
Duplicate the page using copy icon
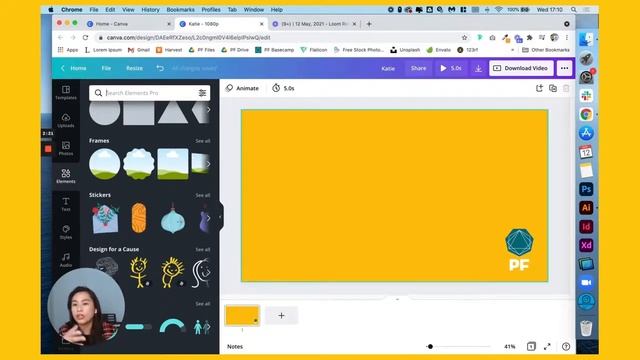pyautogui.click(x=553, y=88)
